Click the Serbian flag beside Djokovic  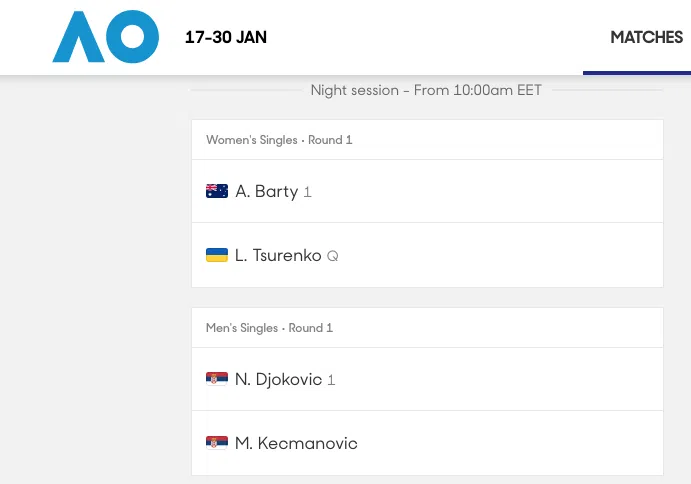tap(217, 379)
